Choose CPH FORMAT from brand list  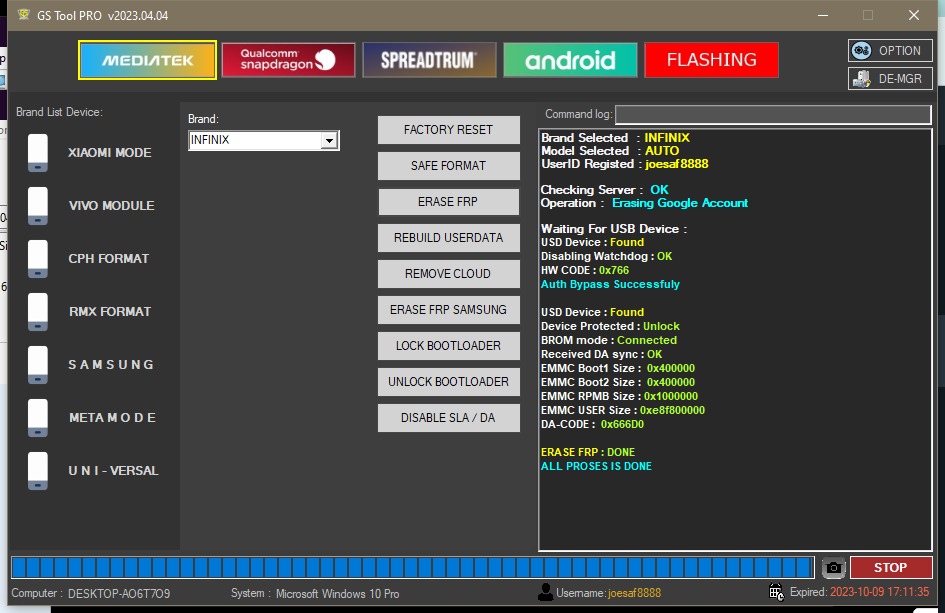(x=108, y=259)
